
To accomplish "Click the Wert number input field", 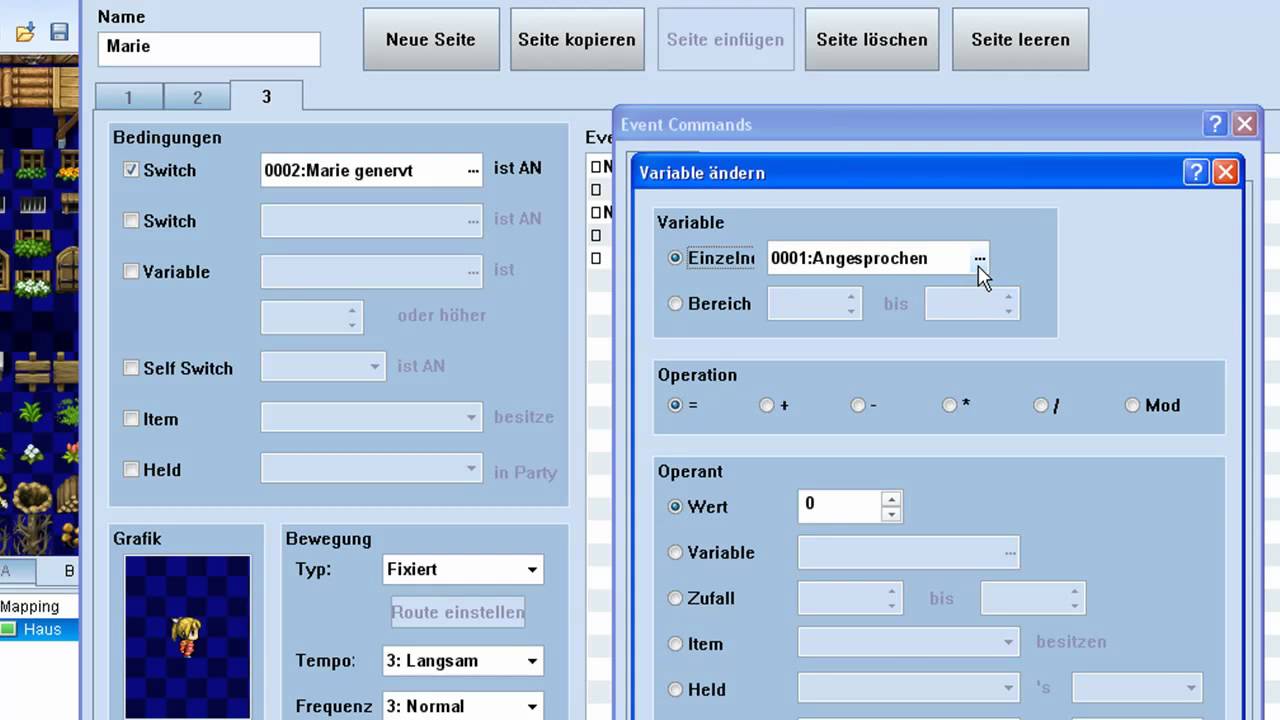I will pos(841,505).
